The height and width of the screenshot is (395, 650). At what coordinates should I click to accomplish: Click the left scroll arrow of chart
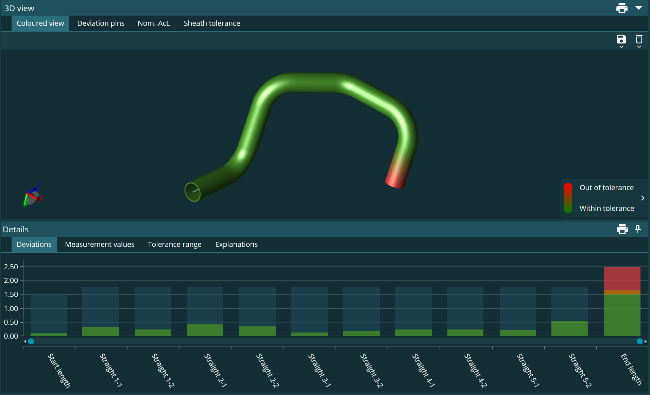point(25,342)
